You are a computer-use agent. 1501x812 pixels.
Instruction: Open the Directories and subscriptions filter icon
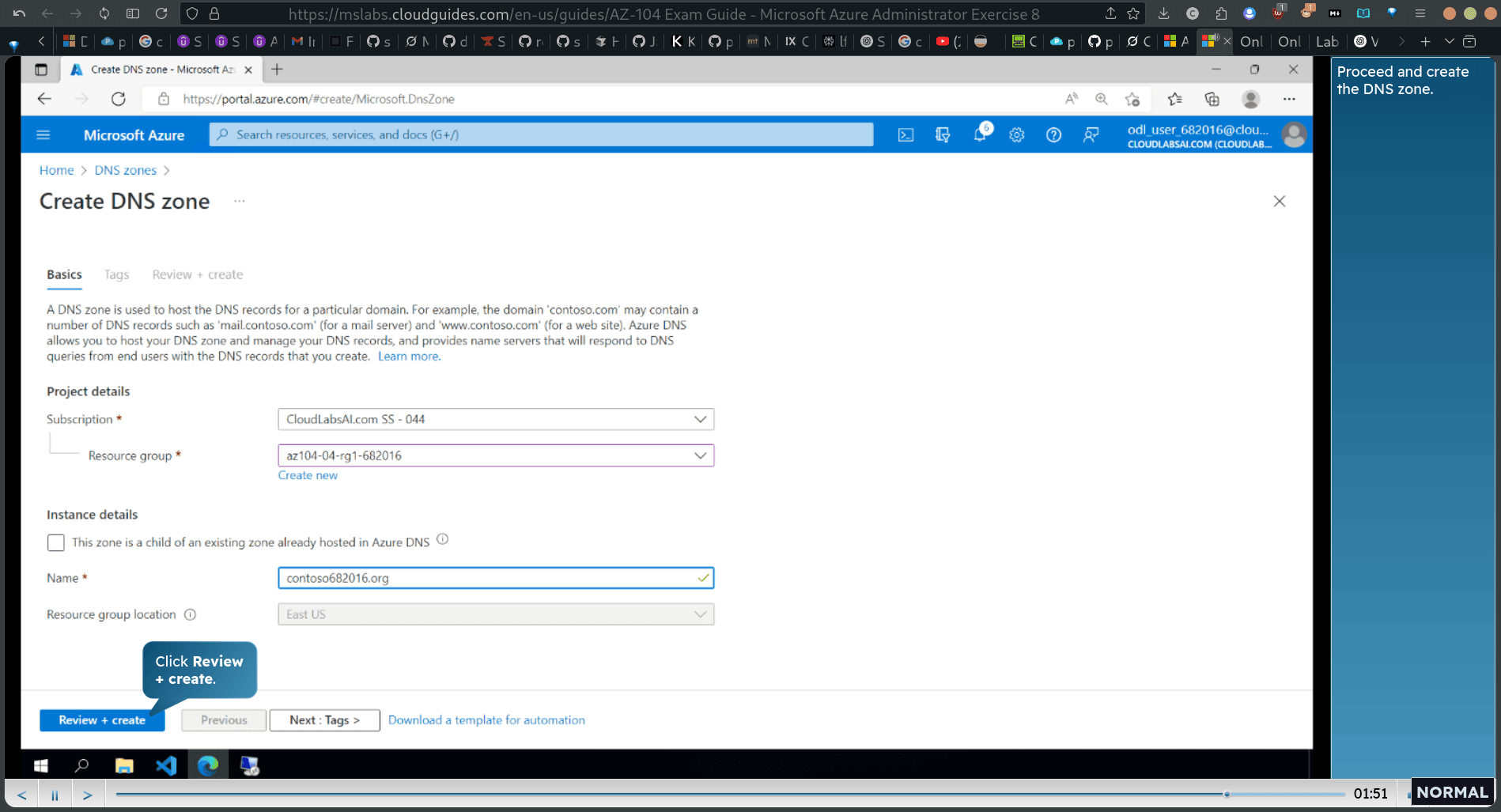[943, 135]
